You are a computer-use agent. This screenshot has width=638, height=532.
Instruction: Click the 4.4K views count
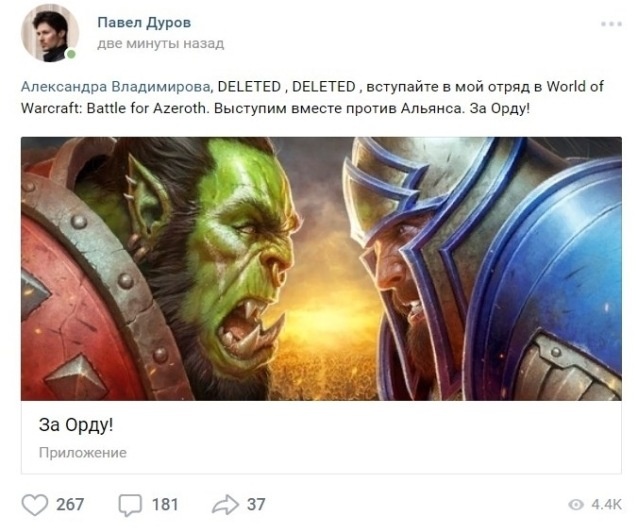(x=606, y=505)
